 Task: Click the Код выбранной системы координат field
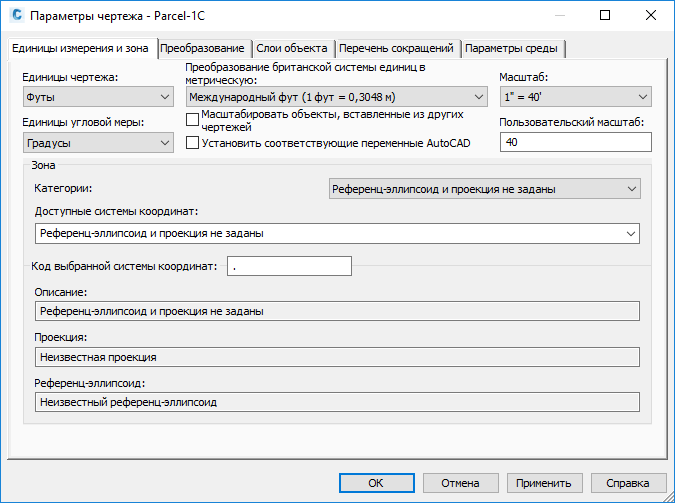pos(289,266)
